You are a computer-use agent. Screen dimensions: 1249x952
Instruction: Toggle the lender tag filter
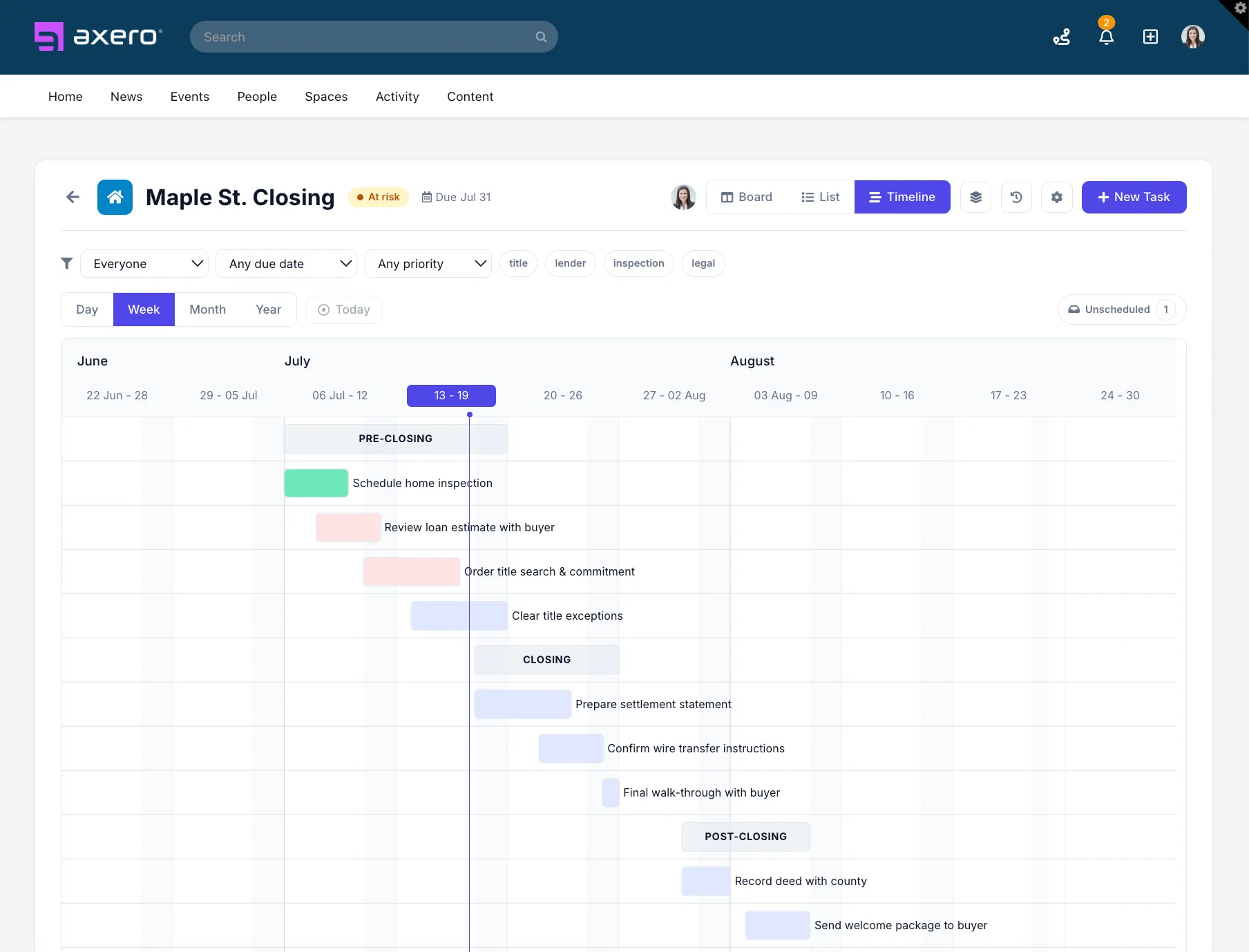(570, 263)
